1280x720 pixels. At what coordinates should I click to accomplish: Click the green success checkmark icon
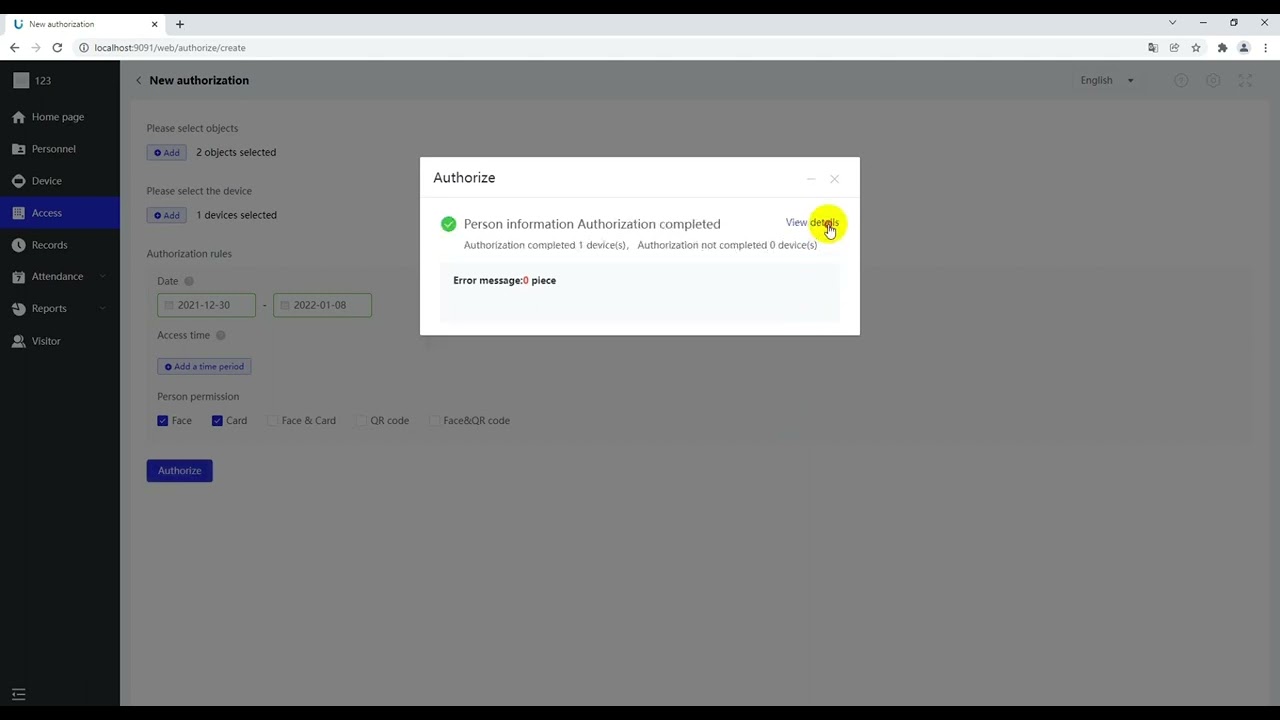tap(448, 224)
